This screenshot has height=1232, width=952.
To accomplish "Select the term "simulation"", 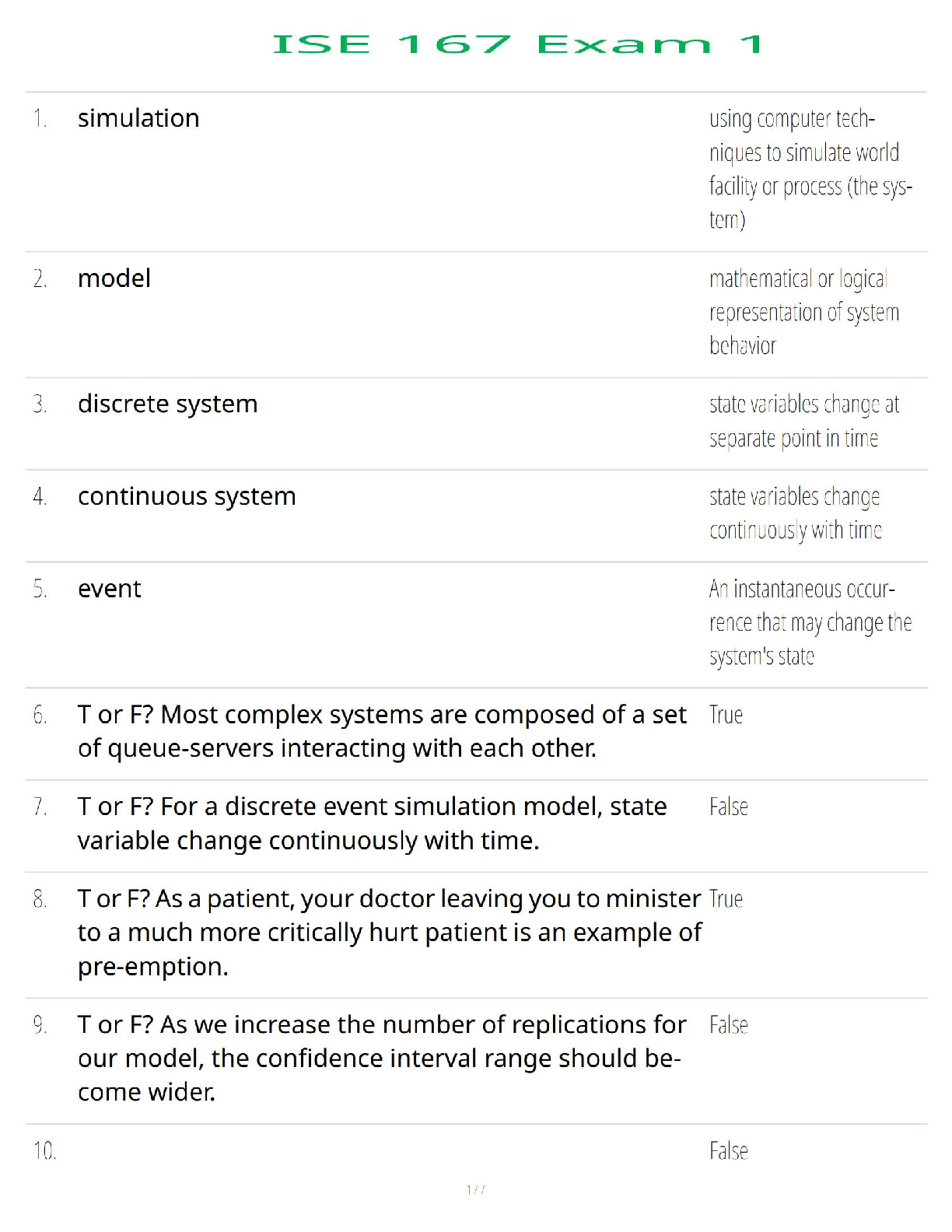I will pyautogui.click(x=138, y=118).
